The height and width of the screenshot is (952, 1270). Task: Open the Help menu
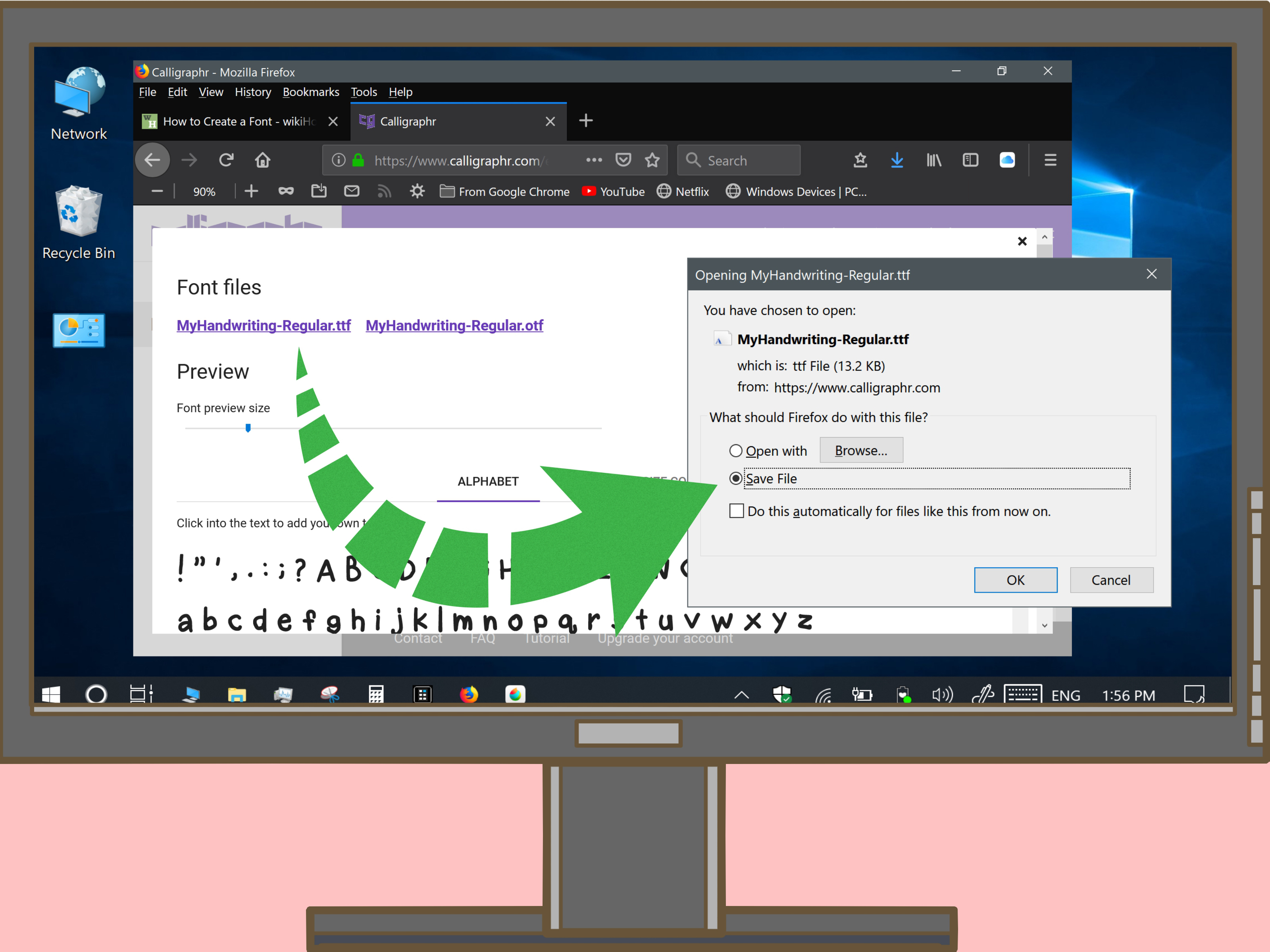[400, 92]
